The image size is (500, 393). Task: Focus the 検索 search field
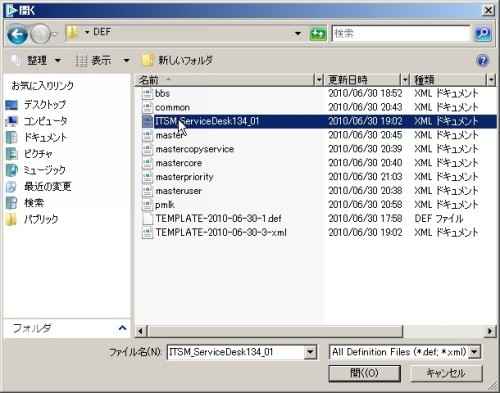[401, 33]
